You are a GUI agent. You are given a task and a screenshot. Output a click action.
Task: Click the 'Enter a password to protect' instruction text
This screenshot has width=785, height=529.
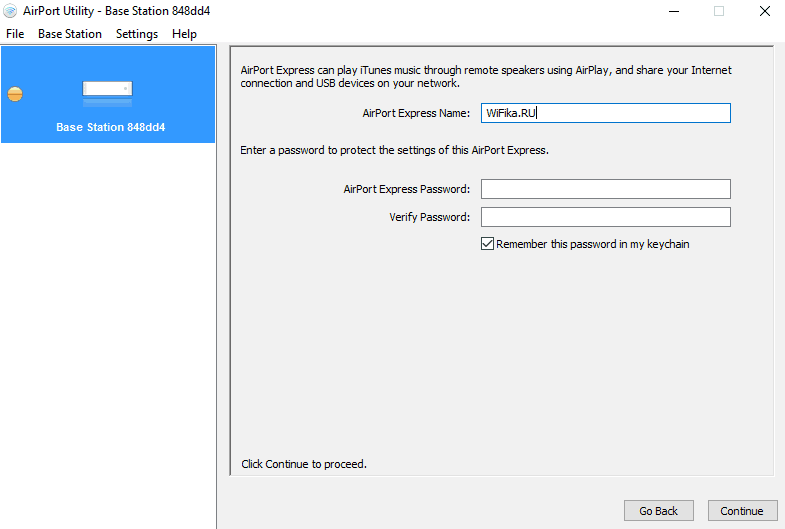coord(395,150)
